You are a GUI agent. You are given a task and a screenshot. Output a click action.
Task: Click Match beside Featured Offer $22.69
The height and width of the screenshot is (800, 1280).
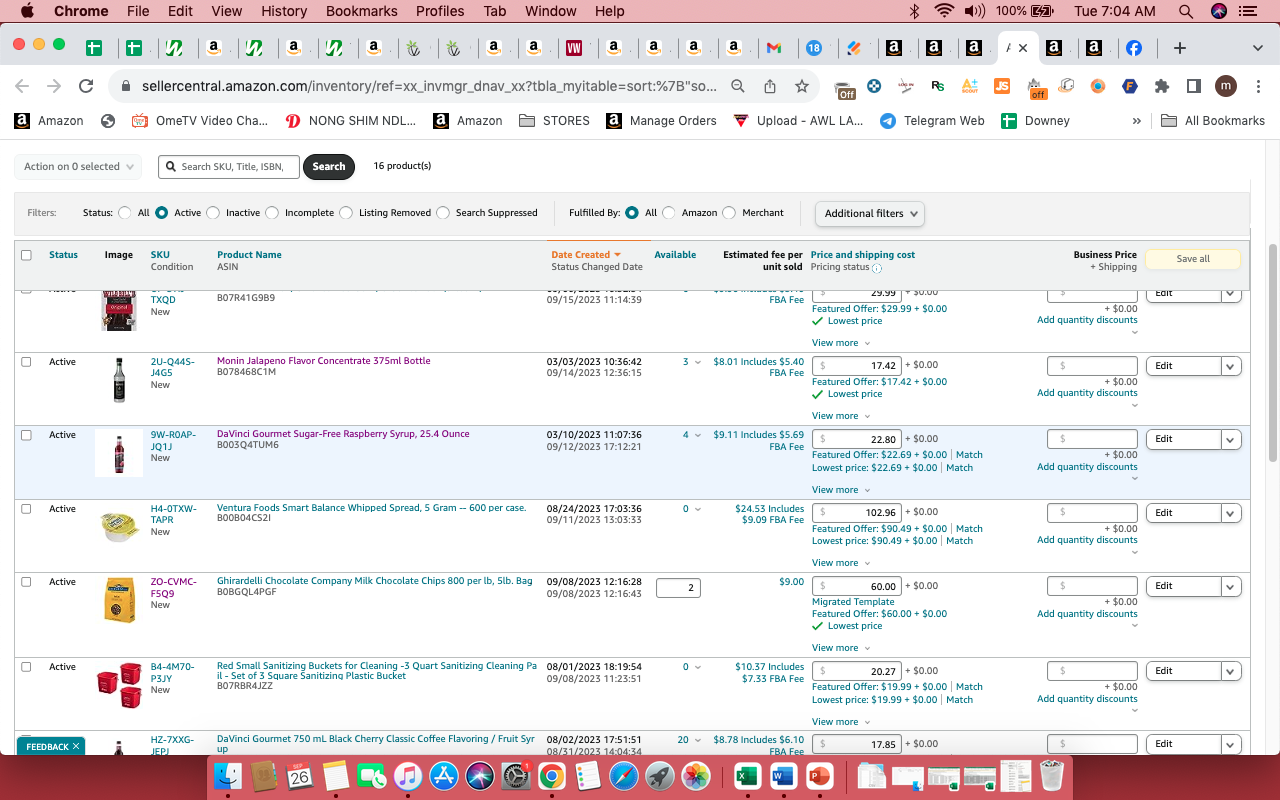(969, 455)
